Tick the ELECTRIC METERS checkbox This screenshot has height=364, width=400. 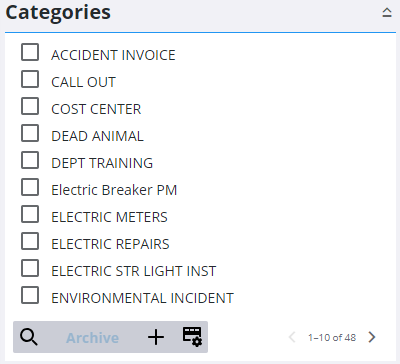(x=30, y=214)
